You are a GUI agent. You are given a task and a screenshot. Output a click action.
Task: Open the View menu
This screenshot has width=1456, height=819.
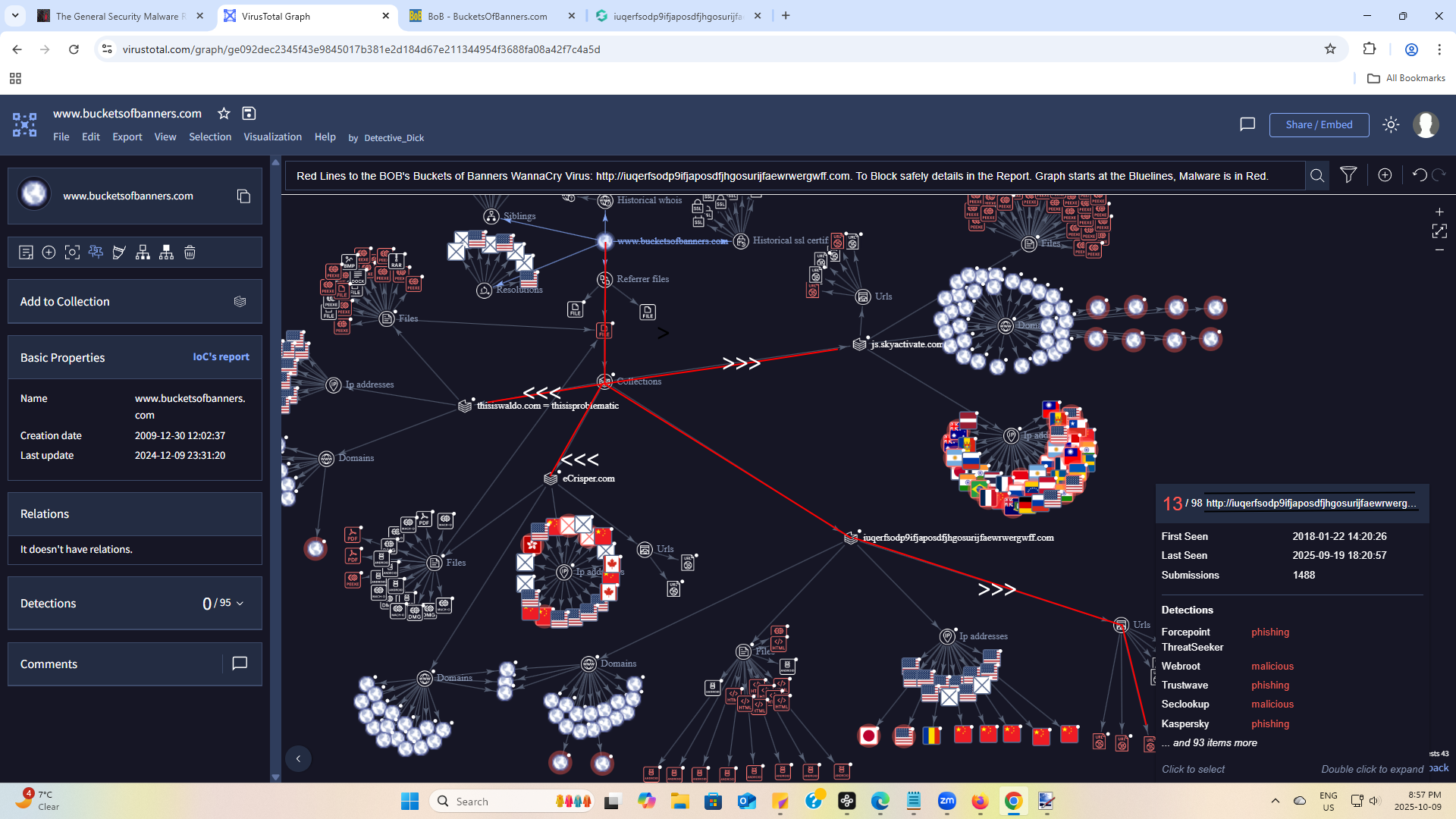pos(165,137)
